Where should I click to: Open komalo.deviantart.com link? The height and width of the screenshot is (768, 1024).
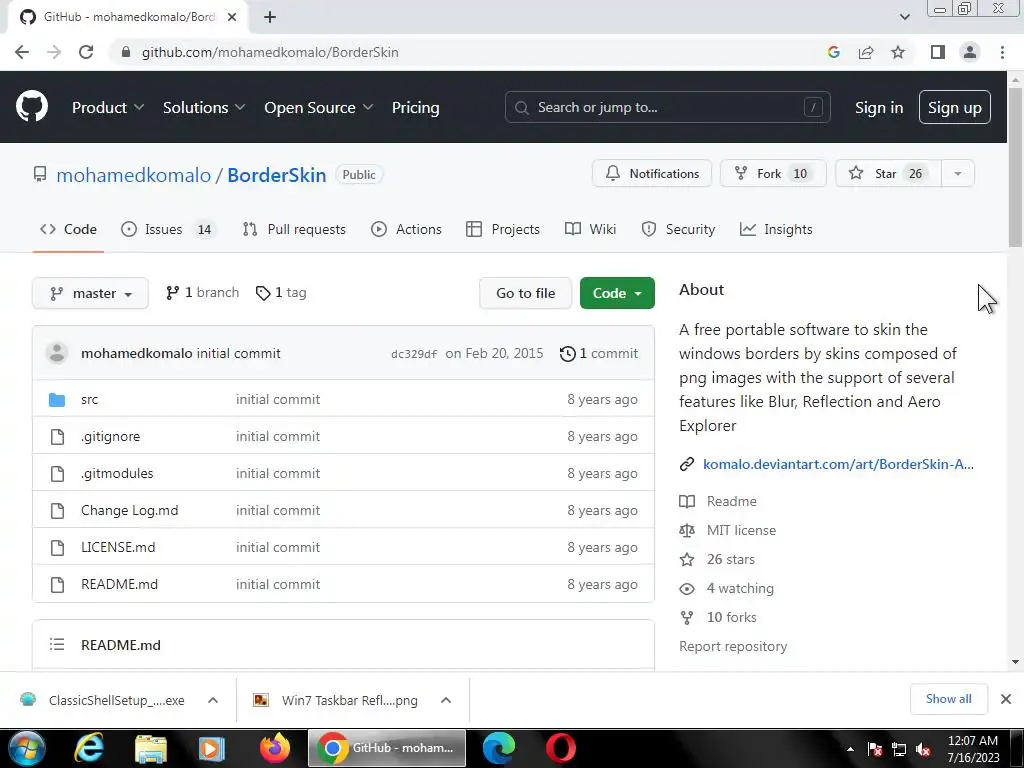(838, 464)
